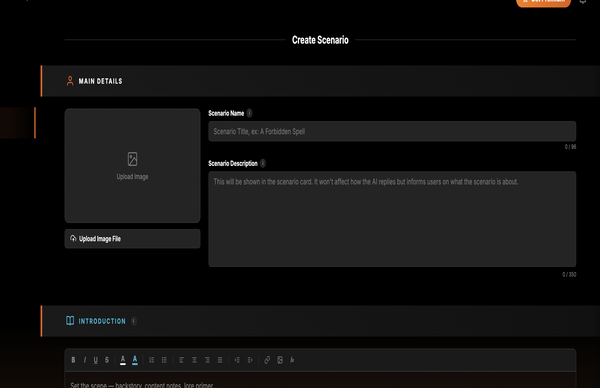Screen dimensions: 600x388
Task: Clear formatting with the last toolbar icon
Action: pos(292,360)
